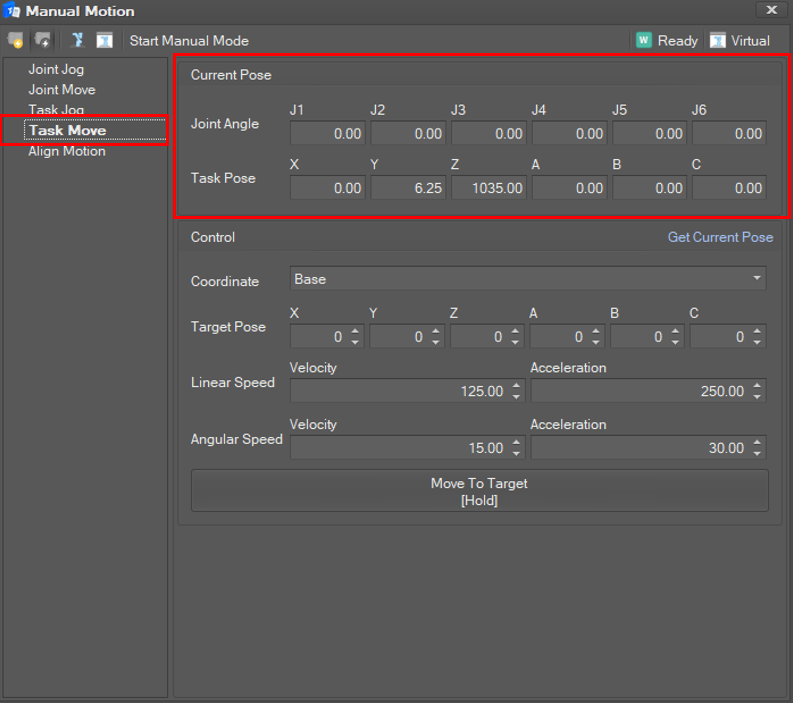Open the Align Motion page
The image size is (793, 703).
(x=66, y=151)
